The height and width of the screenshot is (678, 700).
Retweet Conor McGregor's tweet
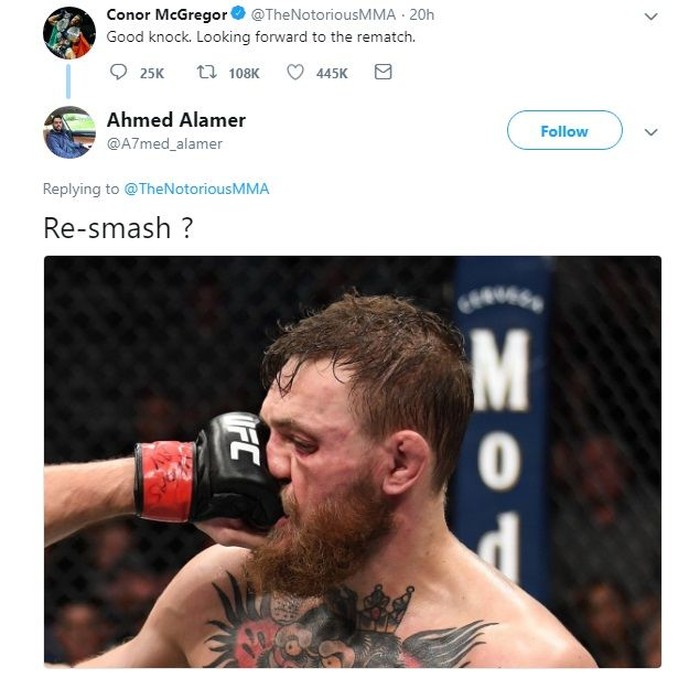point(207,72)
